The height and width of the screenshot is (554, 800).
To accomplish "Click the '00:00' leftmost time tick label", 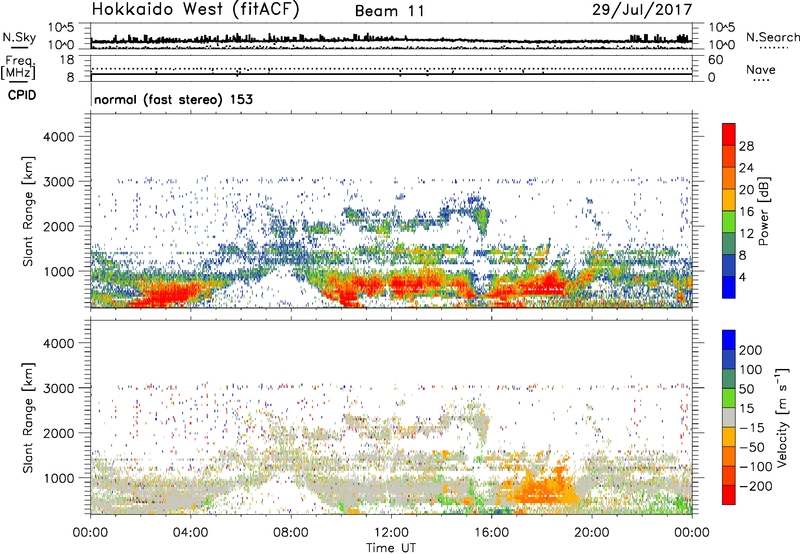I will pos(90,533).
